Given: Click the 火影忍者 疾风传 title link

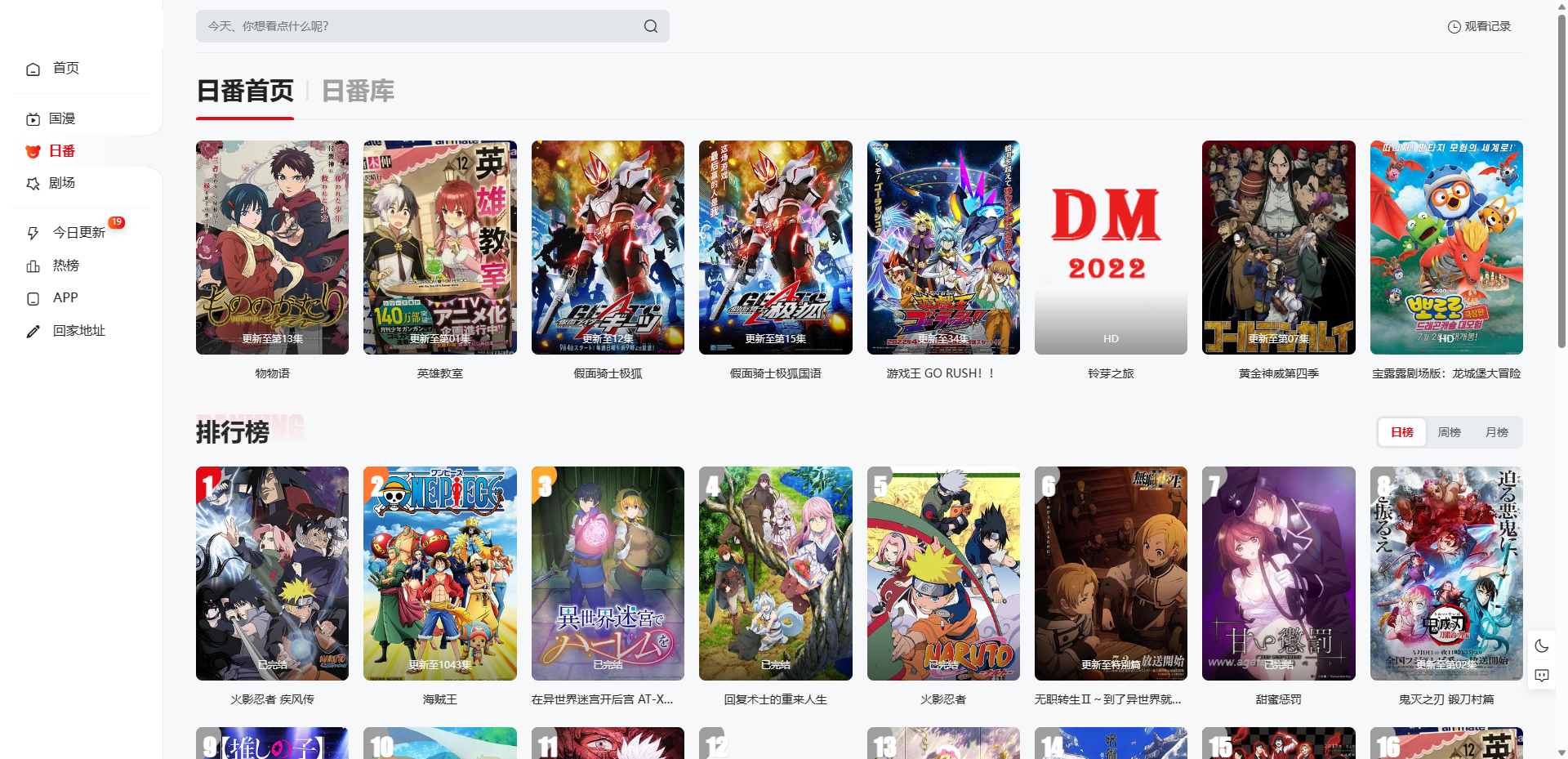Looking at the screenshot, I should [272, 699].
